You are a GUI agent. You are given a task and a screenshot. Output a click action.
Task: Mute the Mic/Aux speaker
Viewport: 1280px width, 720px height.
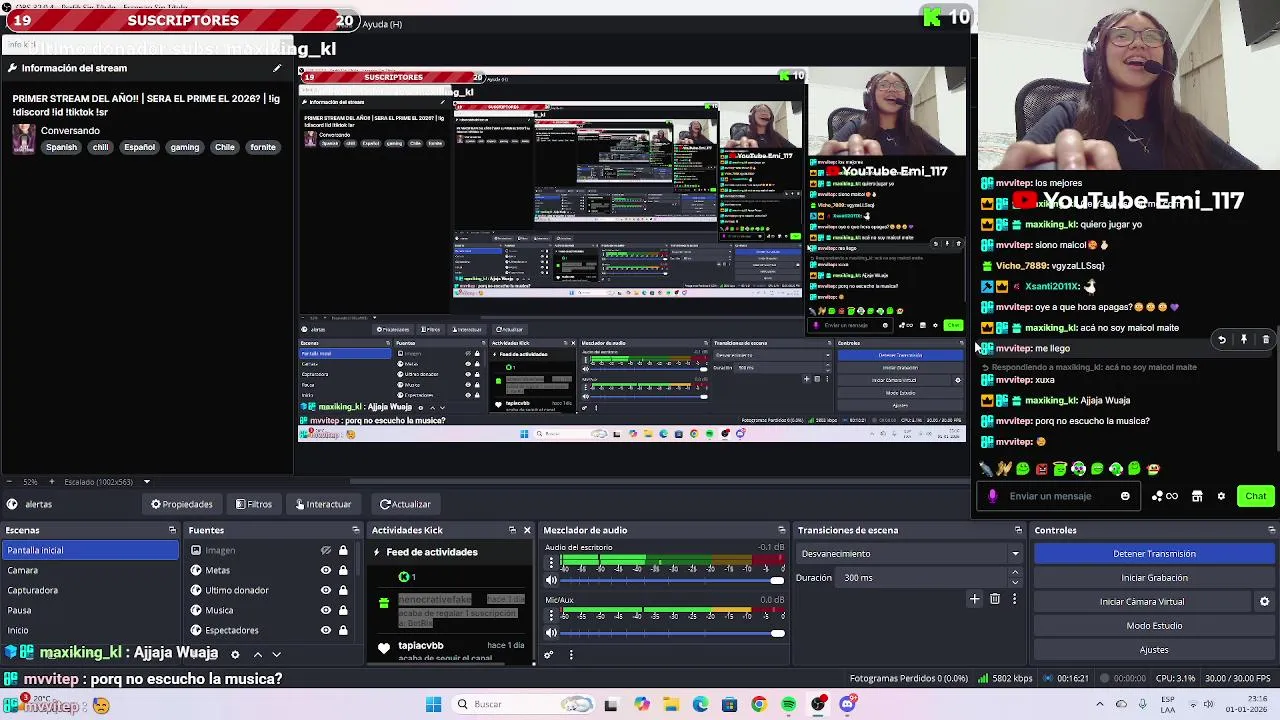551,632
